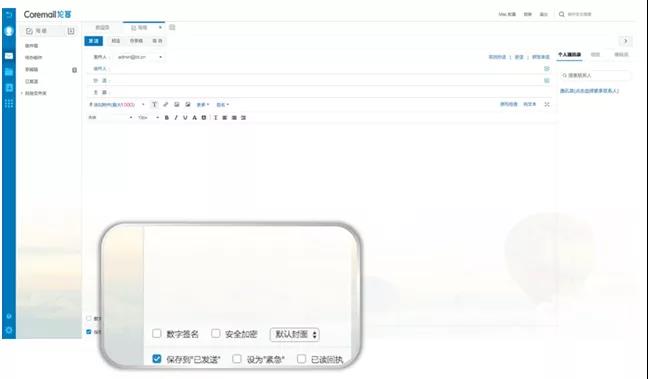The height and width of the screenshot is (379, 648).
Task: Toggle italic formatting in editor toolbar
Action: click(176, 118)
